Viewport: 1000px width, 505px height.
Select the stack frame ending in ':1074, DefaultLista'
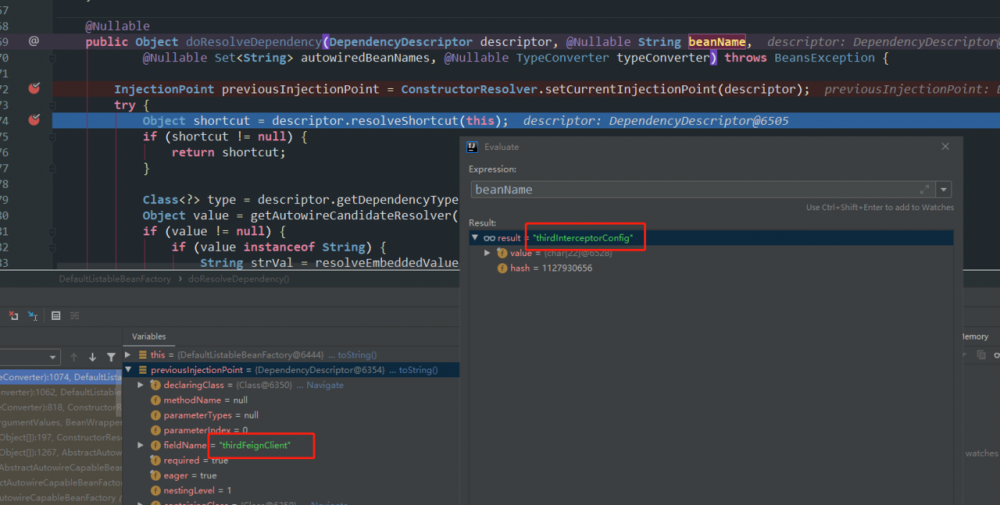(x=61, y=377)
